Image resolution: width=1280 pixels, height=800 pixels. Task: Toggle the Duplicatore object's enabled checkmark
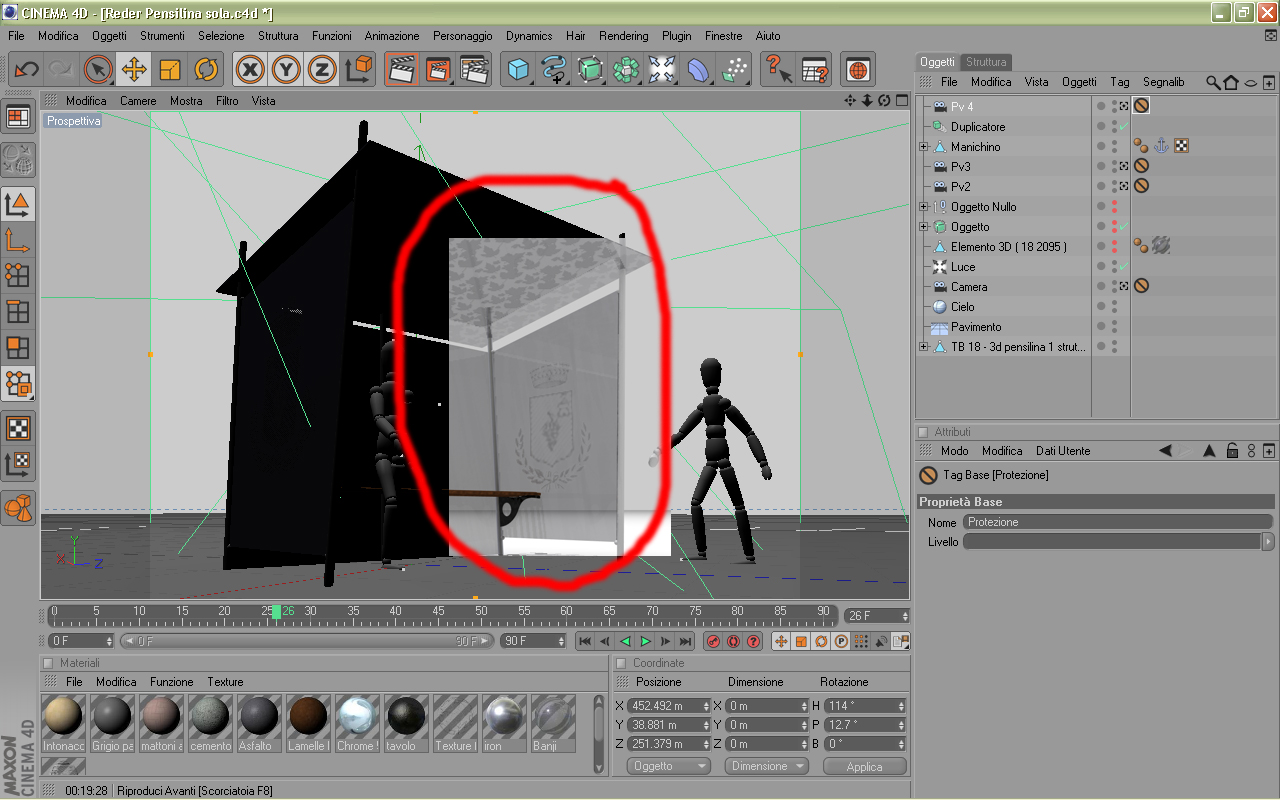(1124, 126)
